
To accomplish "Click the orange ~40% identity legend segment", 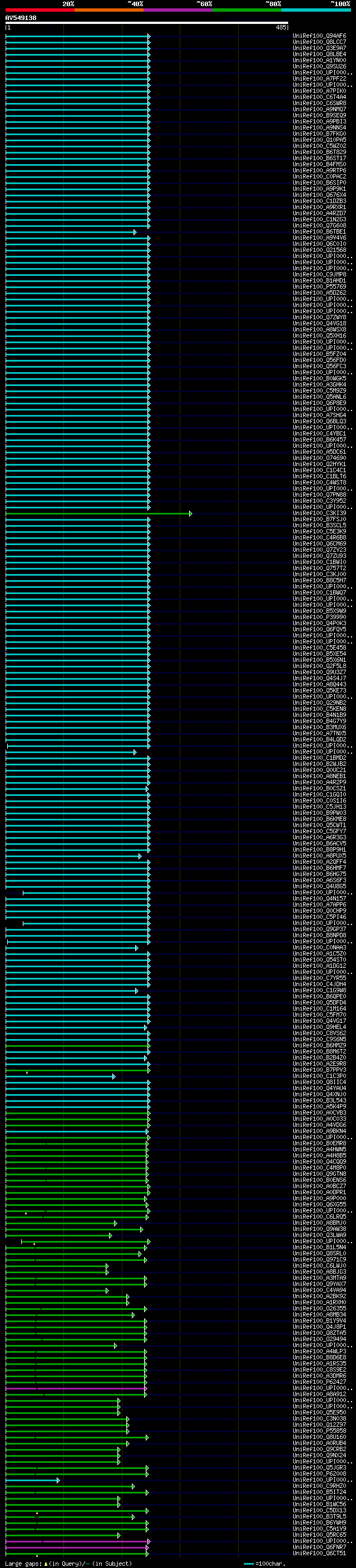I will click(109, 10).
